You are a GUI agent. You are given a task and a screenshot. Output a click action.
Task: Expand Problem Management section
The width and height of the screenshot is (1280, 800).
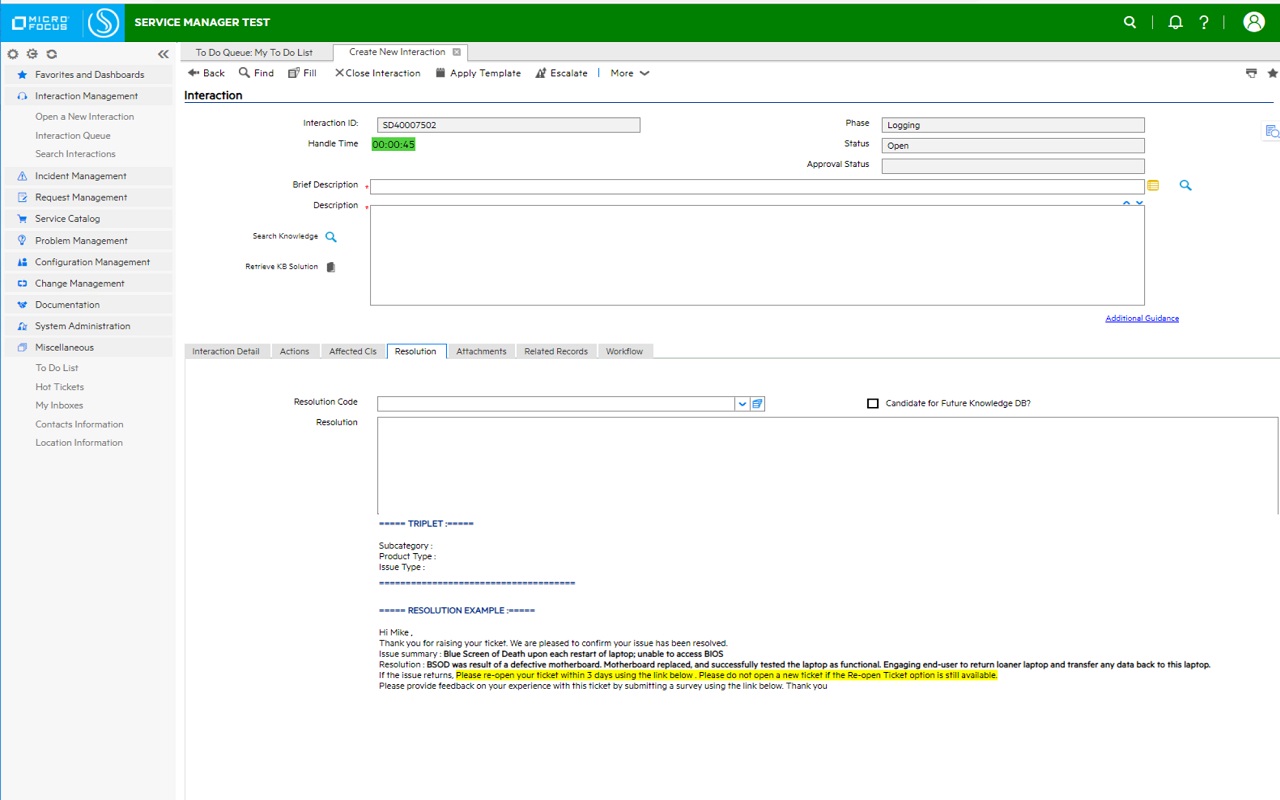tap(88, 241)
